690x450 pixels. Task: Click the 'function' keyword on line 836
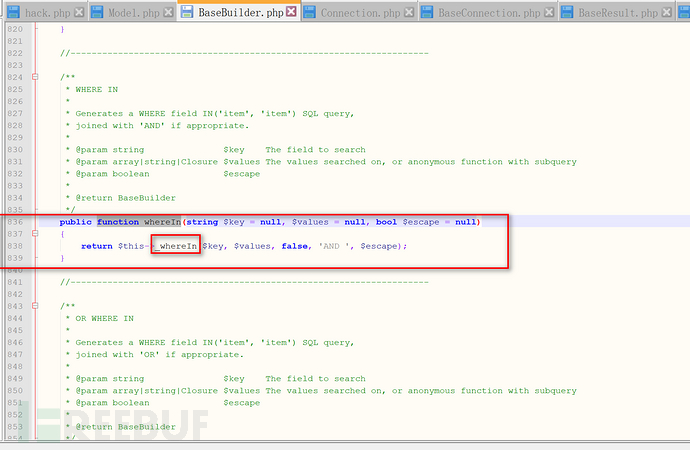[118, 222]
